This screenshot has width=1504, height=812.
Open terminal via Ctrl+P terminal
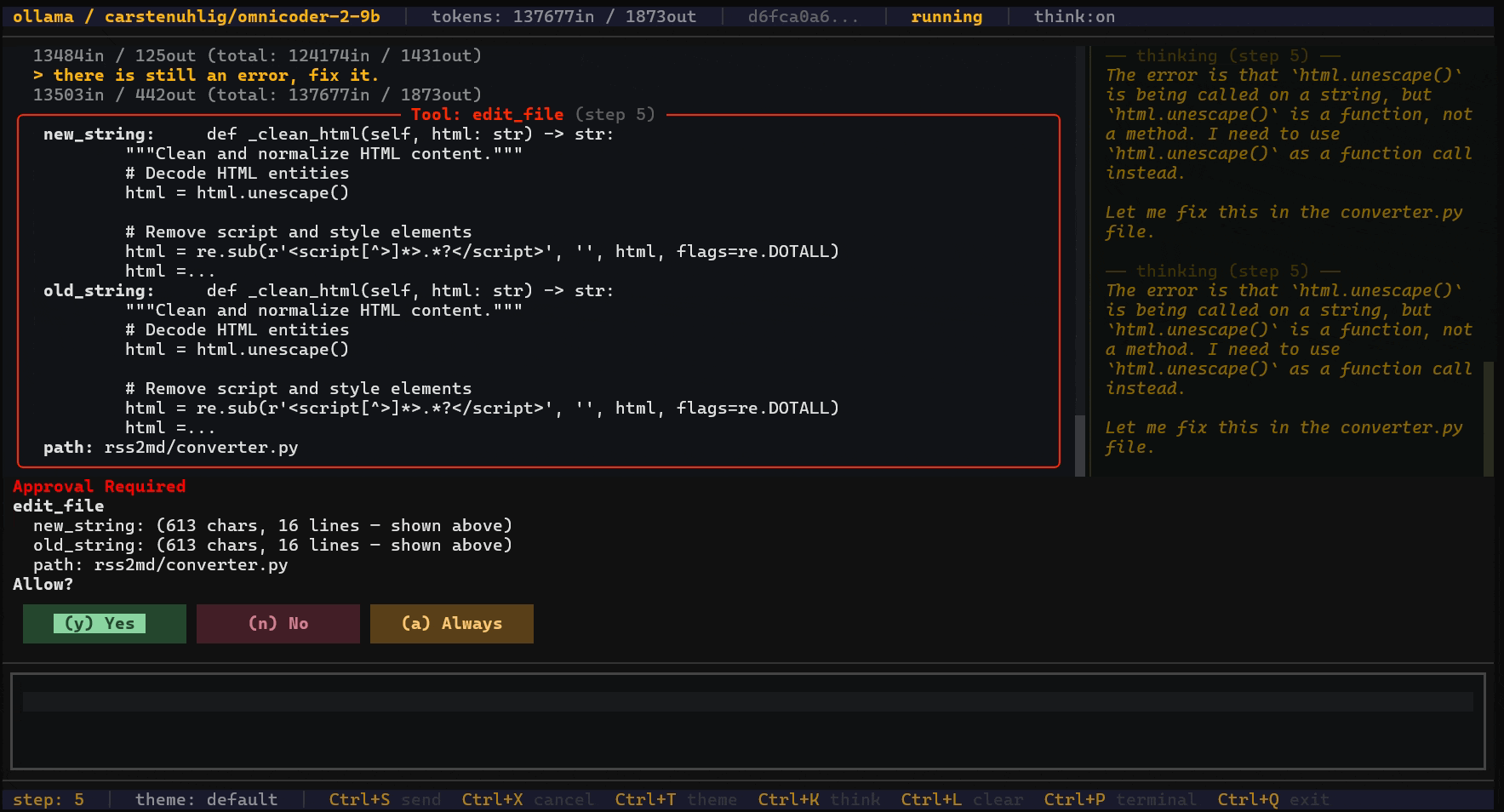1120,800
